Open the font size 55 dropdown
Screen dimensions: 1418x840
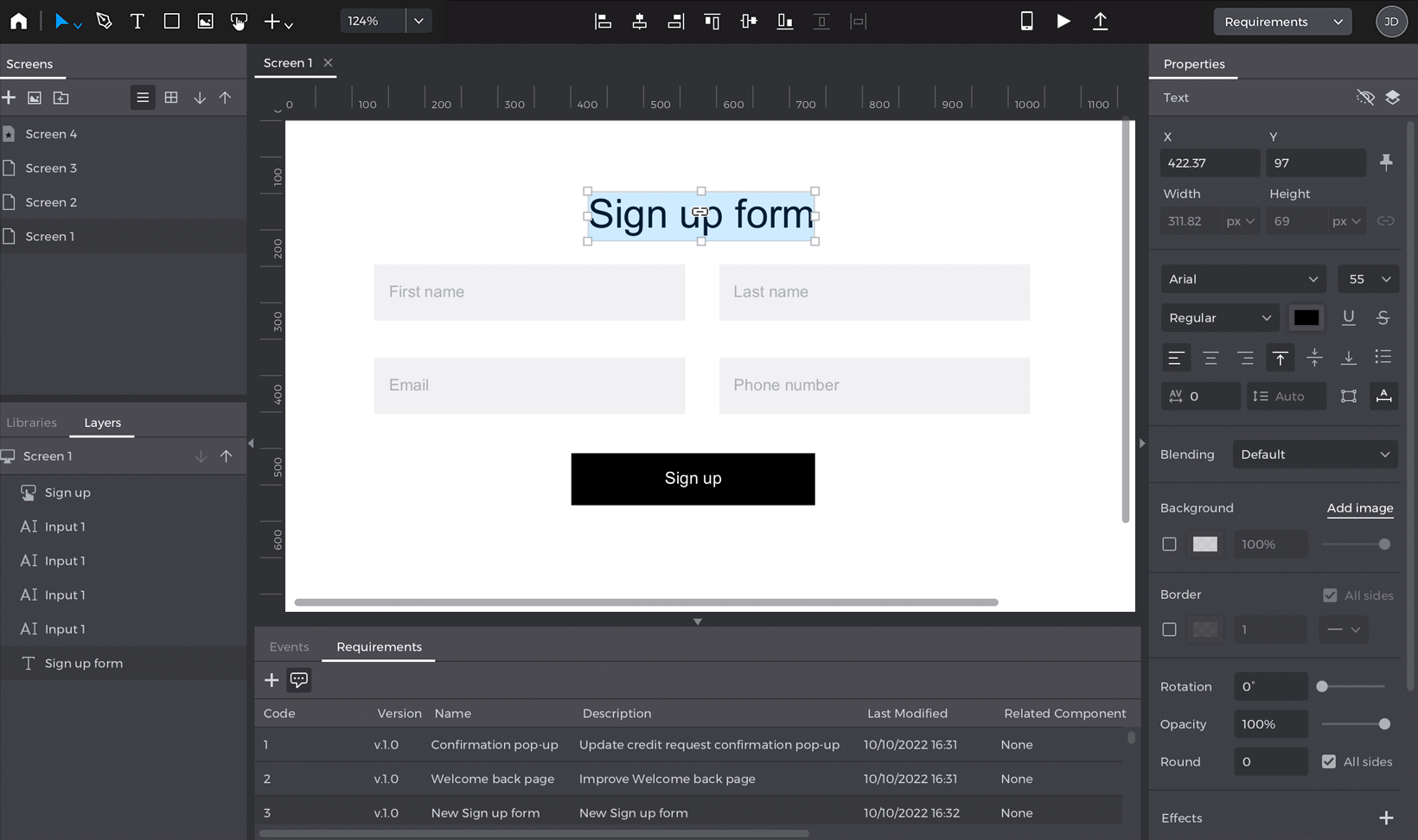1368,279
